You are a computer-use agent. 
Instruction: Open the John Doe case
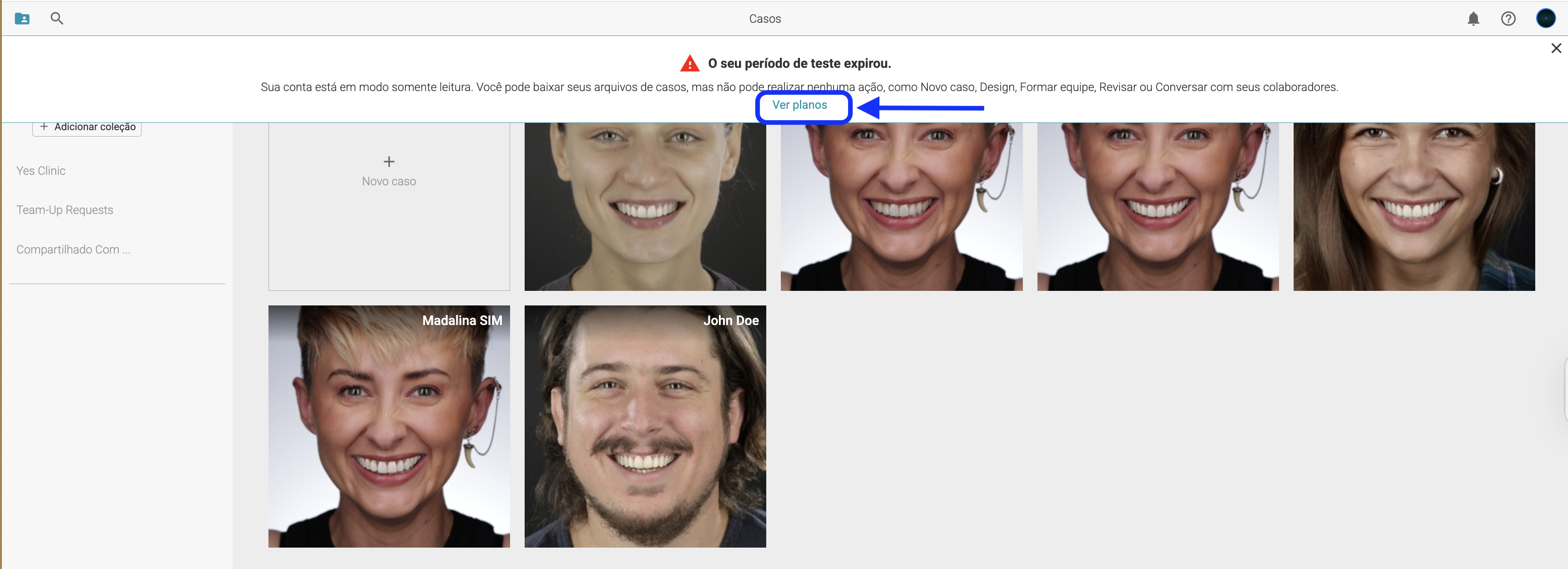tap(645, 427)
